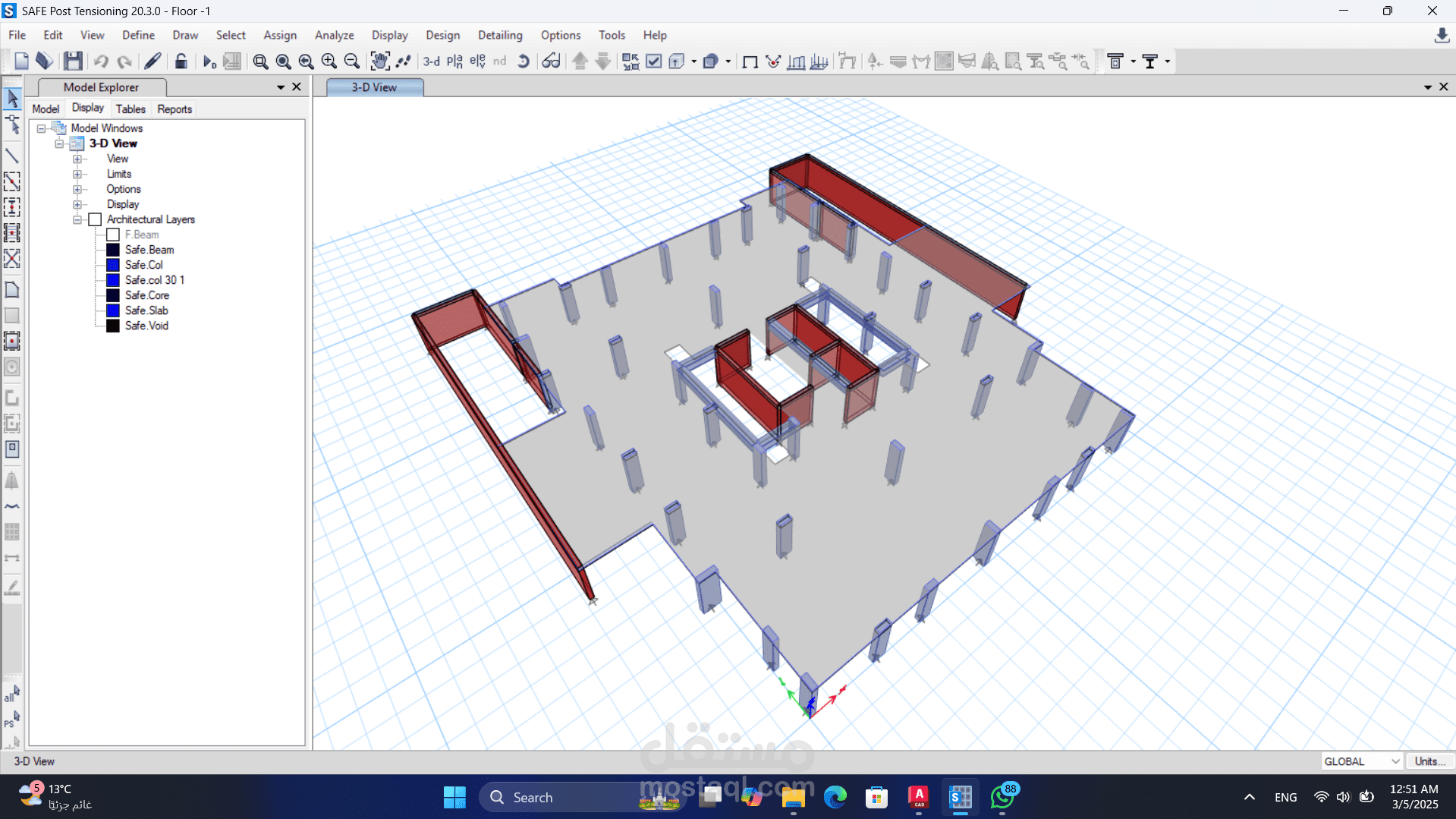Switch to 3-d view using toolbar button
The height and width of the screenshot is (819, 1456).
pos(431,61)
